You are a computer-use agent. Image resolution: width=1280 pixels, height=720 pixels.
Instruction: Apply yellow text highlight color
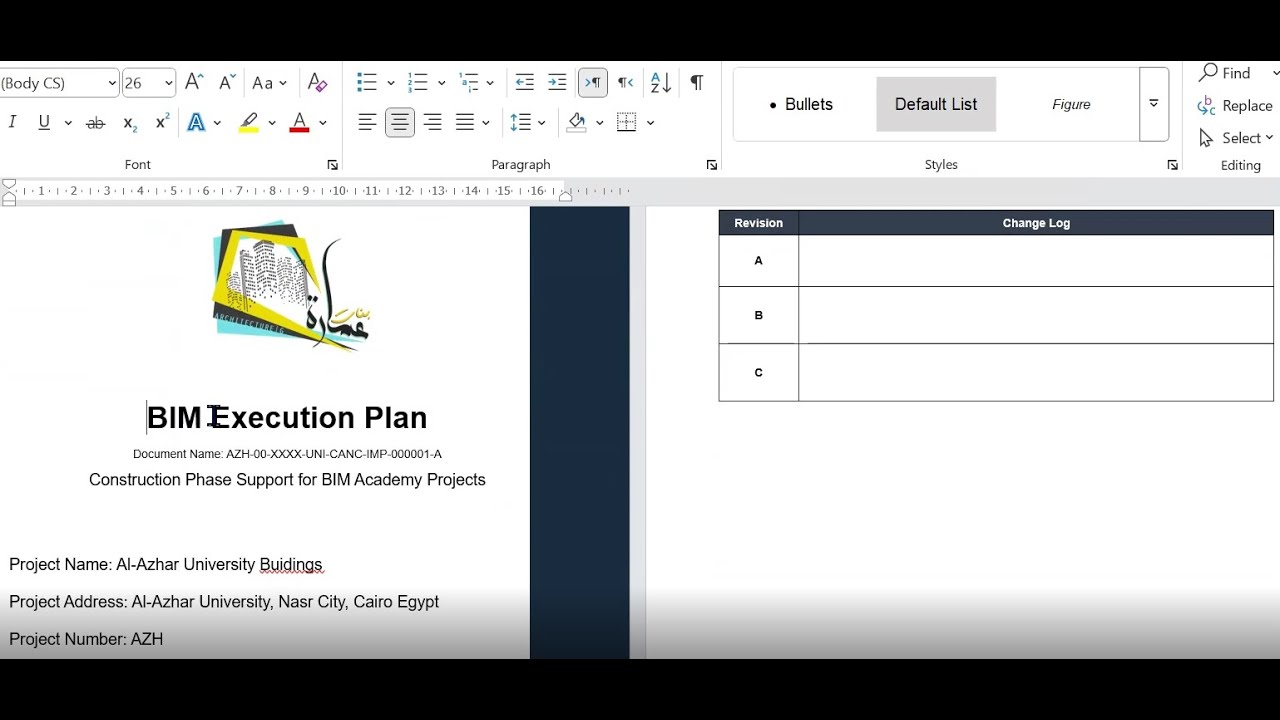[249, 122]
